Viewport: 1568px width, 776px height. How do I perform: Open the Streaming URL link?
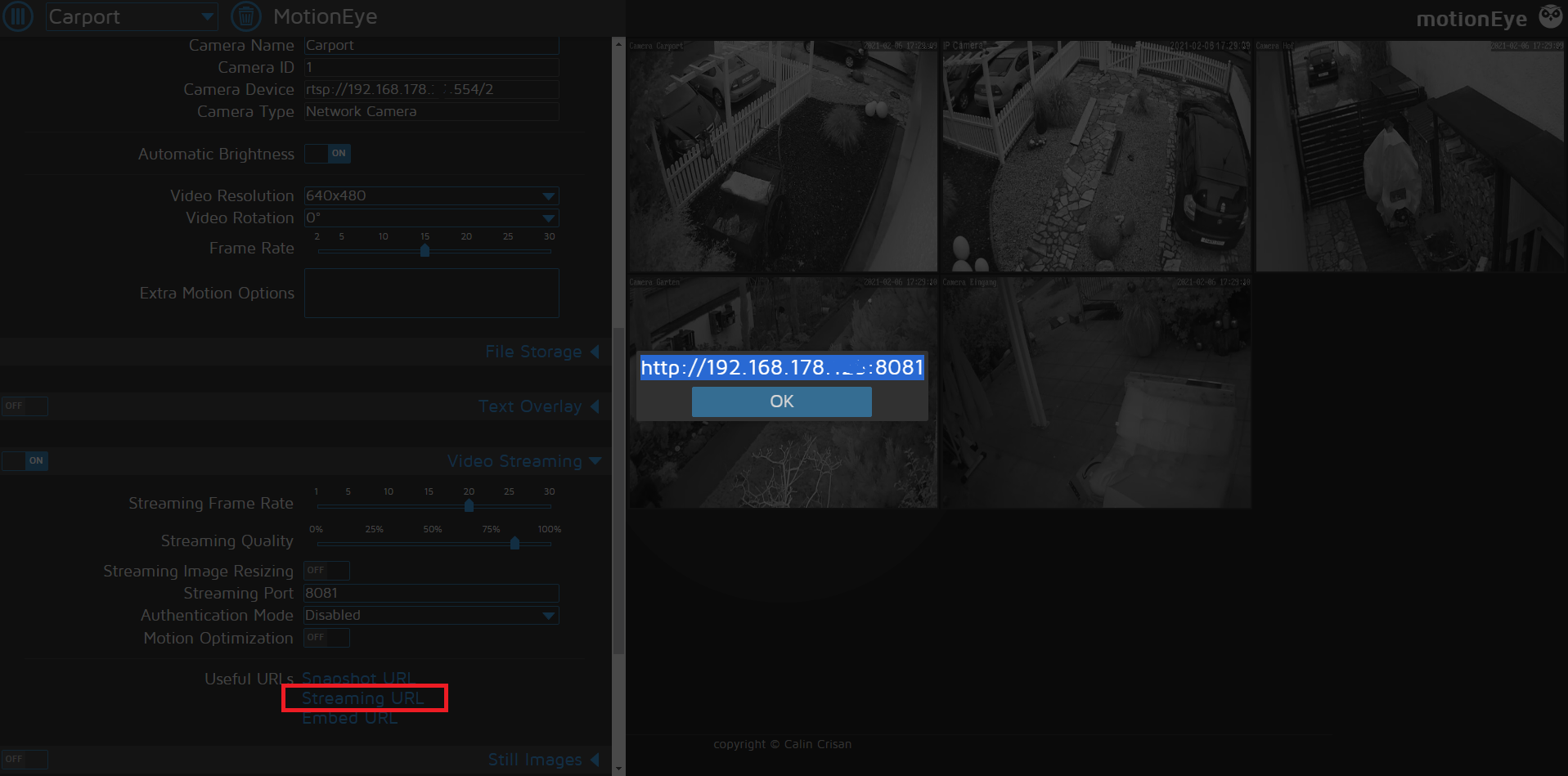(363, 698)
